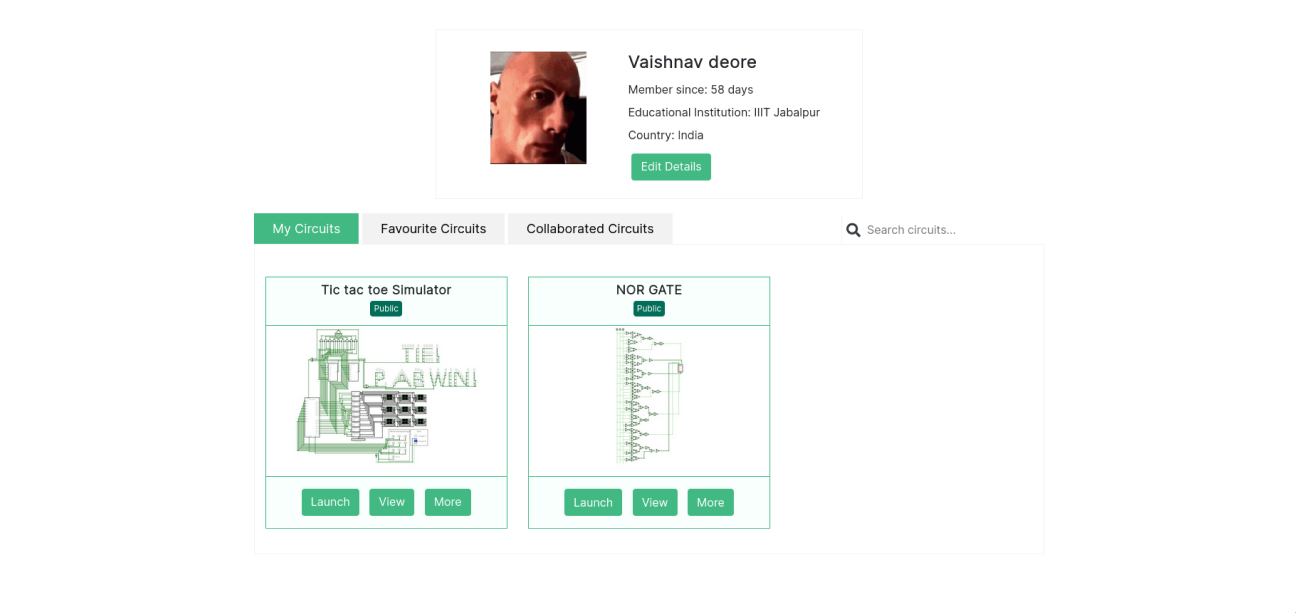The height and width of the screenshot is (613, 1296).
Task: Click the Public badge on Tic tac toe Simulator
Action: [x=386, y=308]
